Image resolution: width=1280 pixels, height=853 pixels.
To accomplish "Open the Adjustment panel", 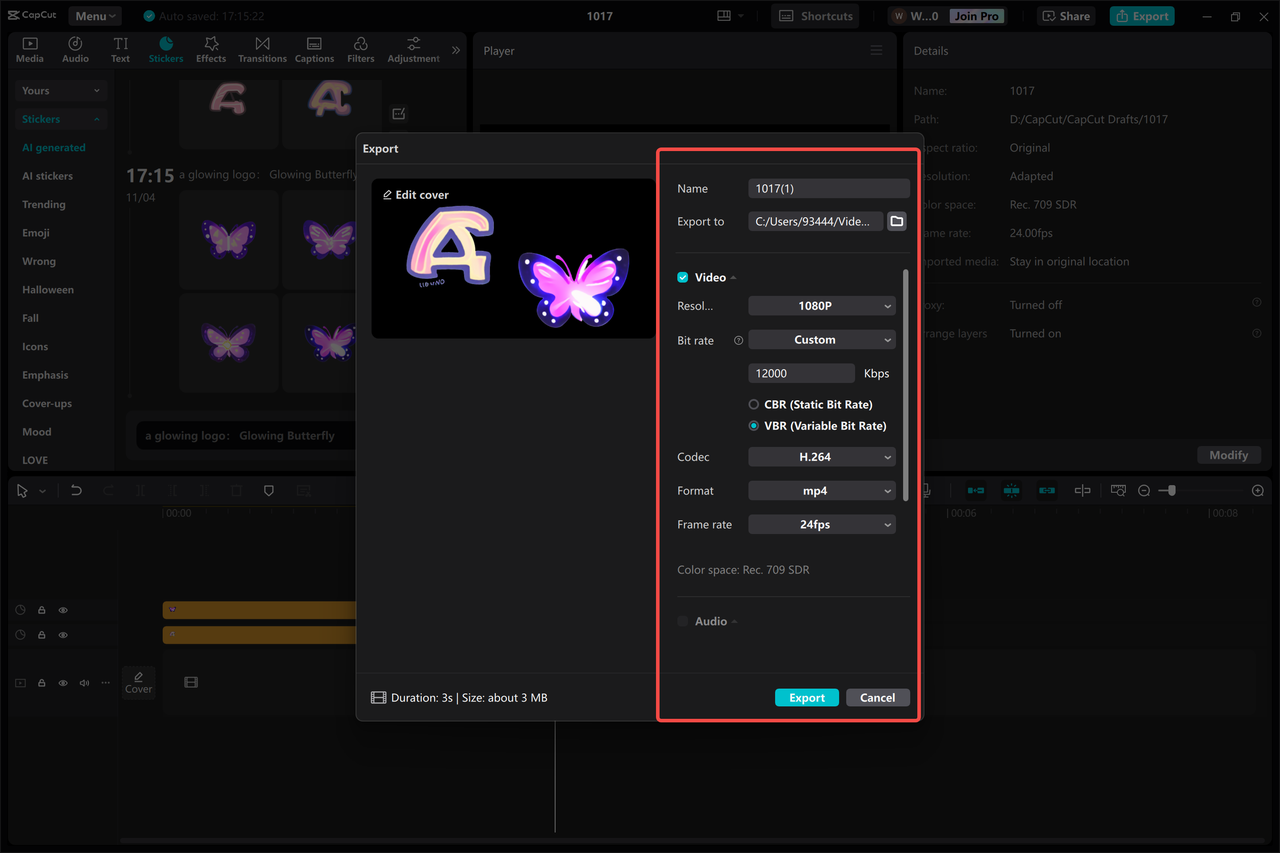I will click(x=413, y=50).
